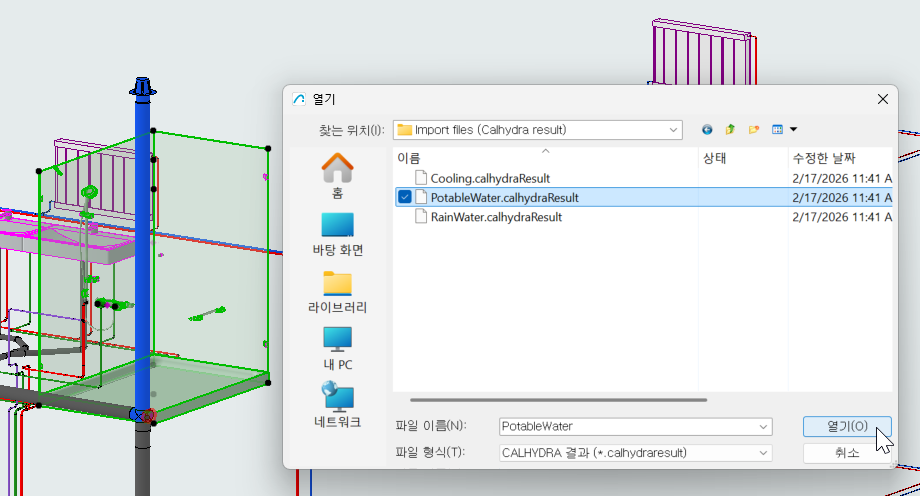
Task: Open the view menu icon
Action: point(777,130)
